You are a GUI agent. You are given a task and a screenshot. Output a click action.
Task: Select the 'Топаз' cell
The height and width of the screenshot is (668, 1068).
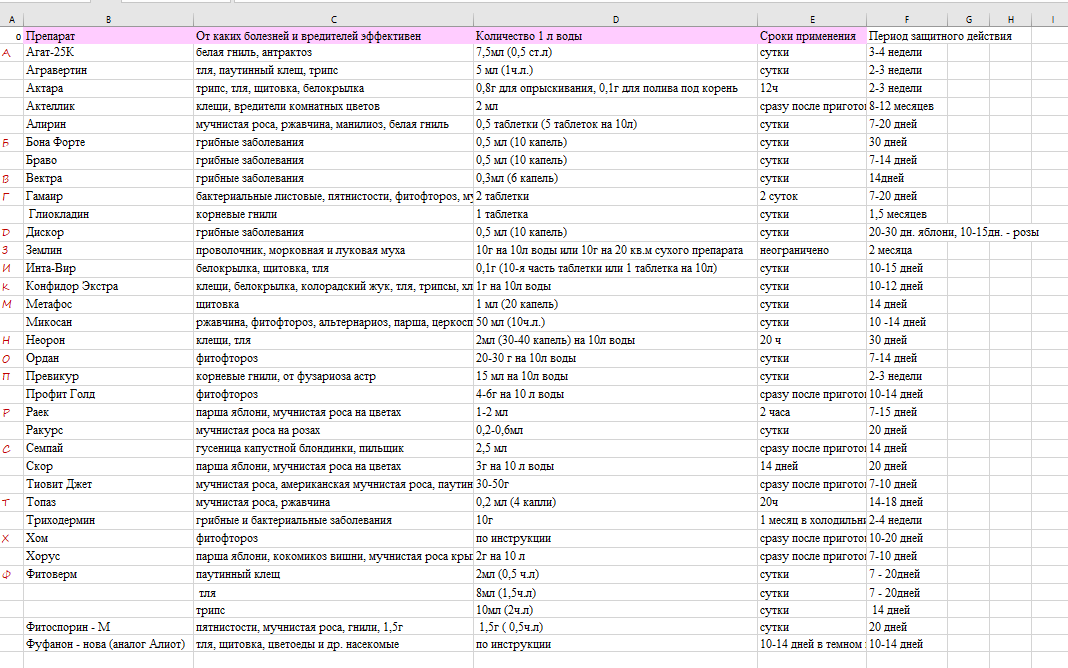click(x=108, y=503)
